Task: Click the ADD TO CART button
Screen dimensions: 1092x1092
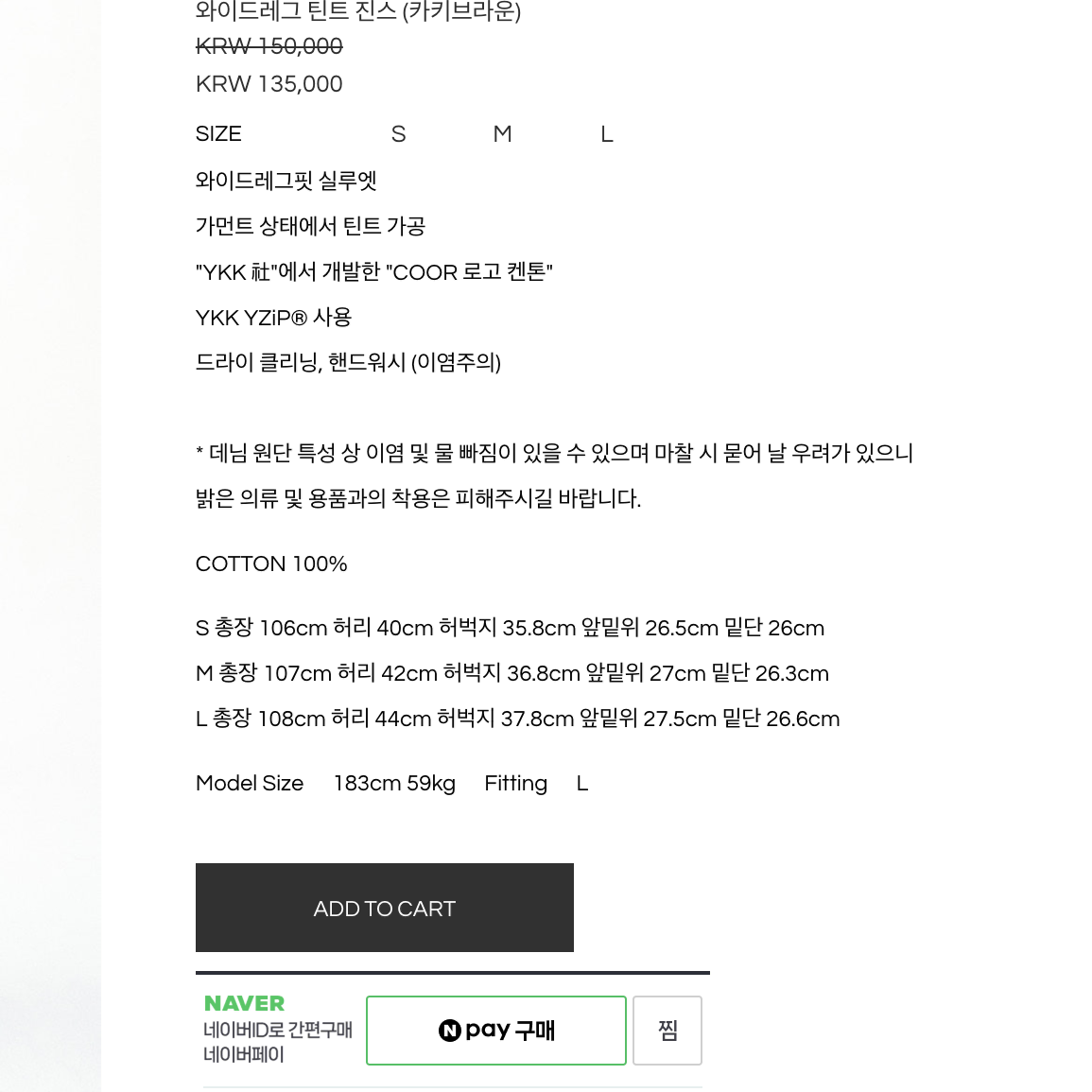Action: tap(385, 908)
